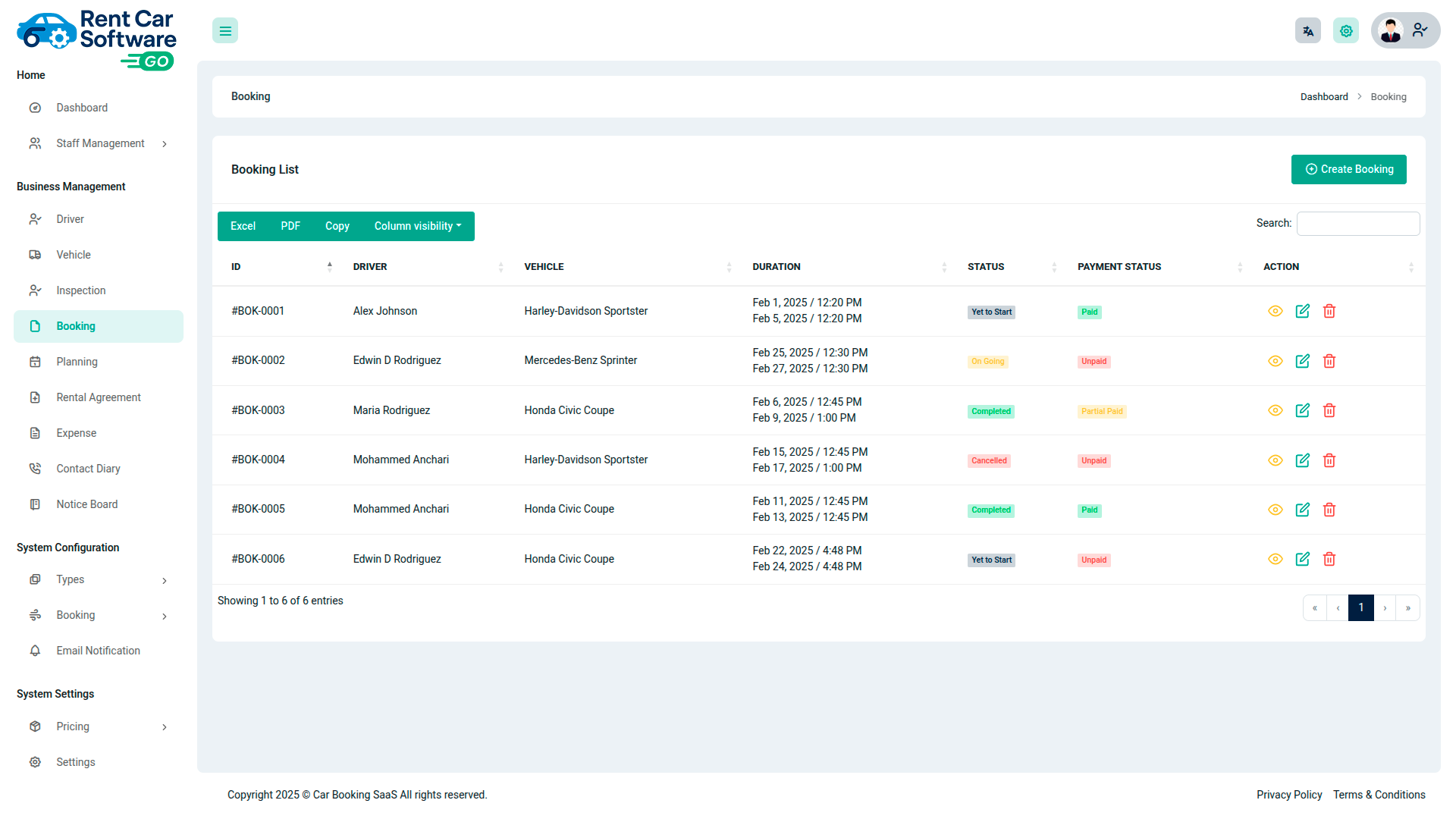The image size is (1456, 819).
Task: Sort the table by Payment Status column
Action: [1156, 267]
